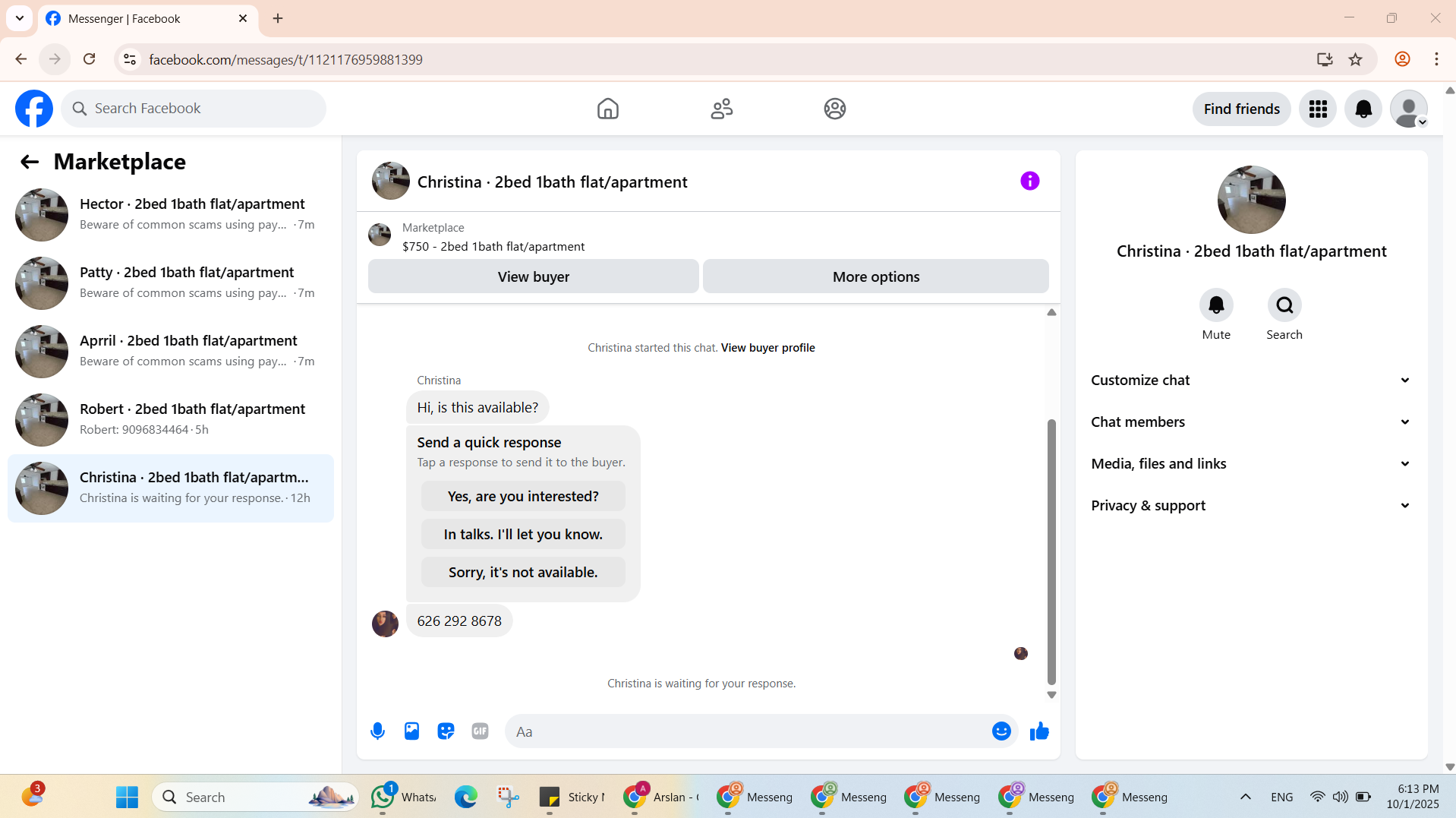Open the tab search dropdown arrow
1456x818 pixels.
pos(20,18)
